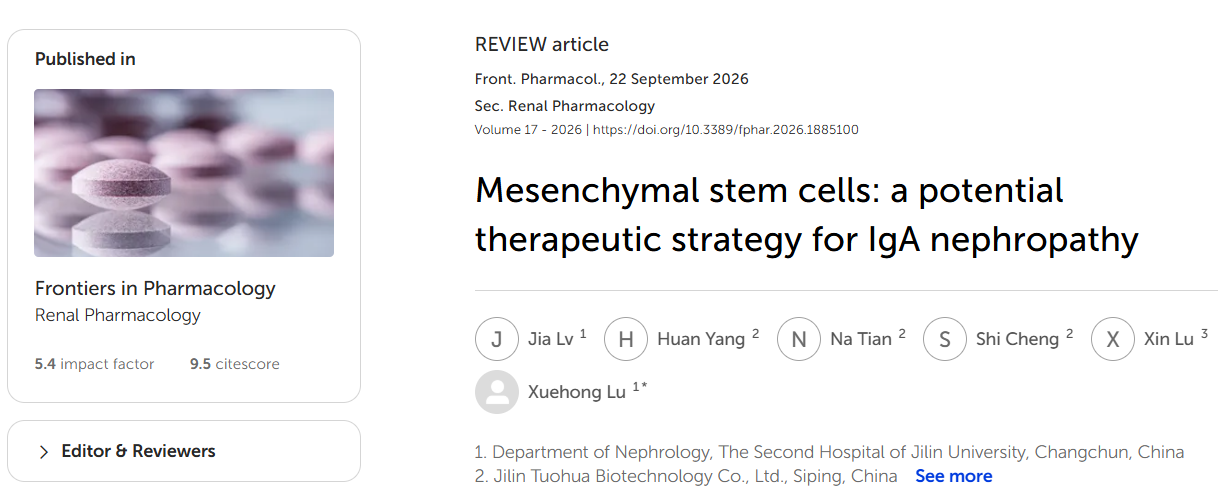Click the N avatar icon for Na Tian
This screenshot has width=1227, height=495.
(799, 339)
